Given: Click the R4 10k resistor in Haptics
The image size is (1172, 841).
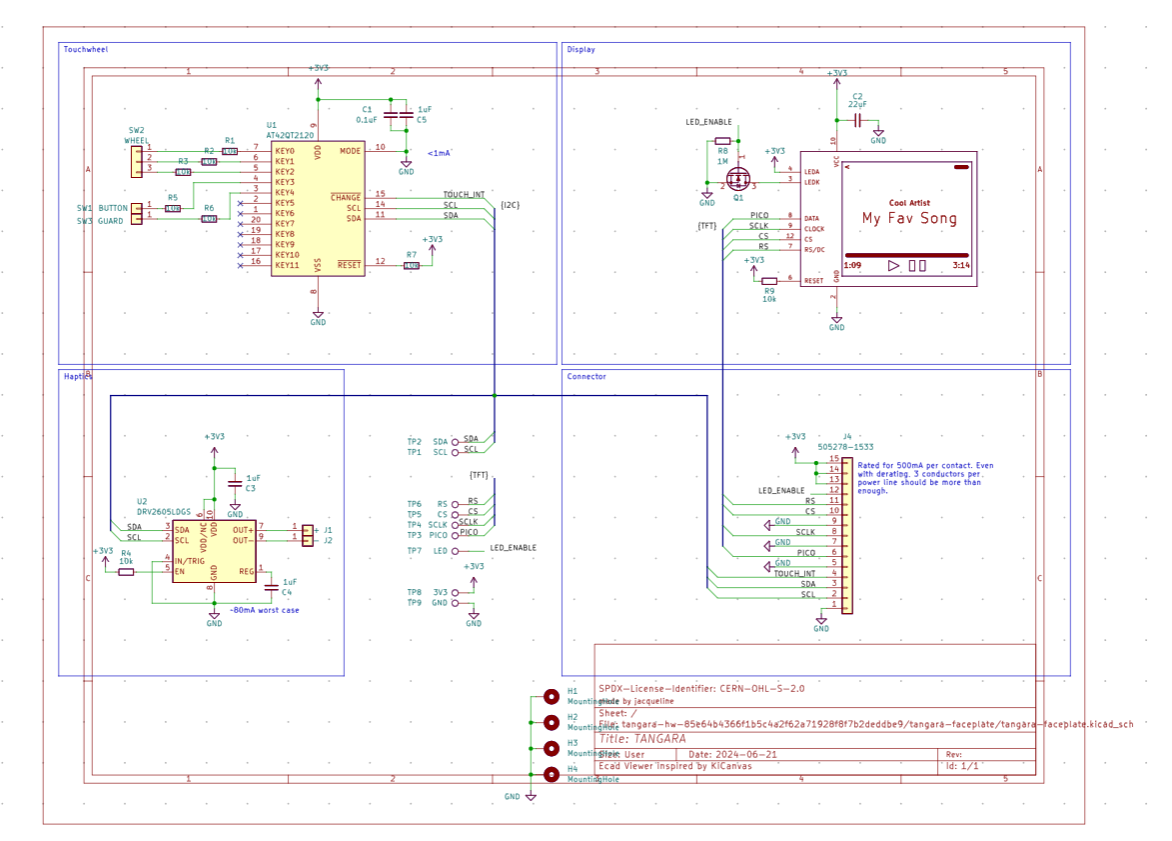Looking at the screenshot, I should (x=126, y=572).
